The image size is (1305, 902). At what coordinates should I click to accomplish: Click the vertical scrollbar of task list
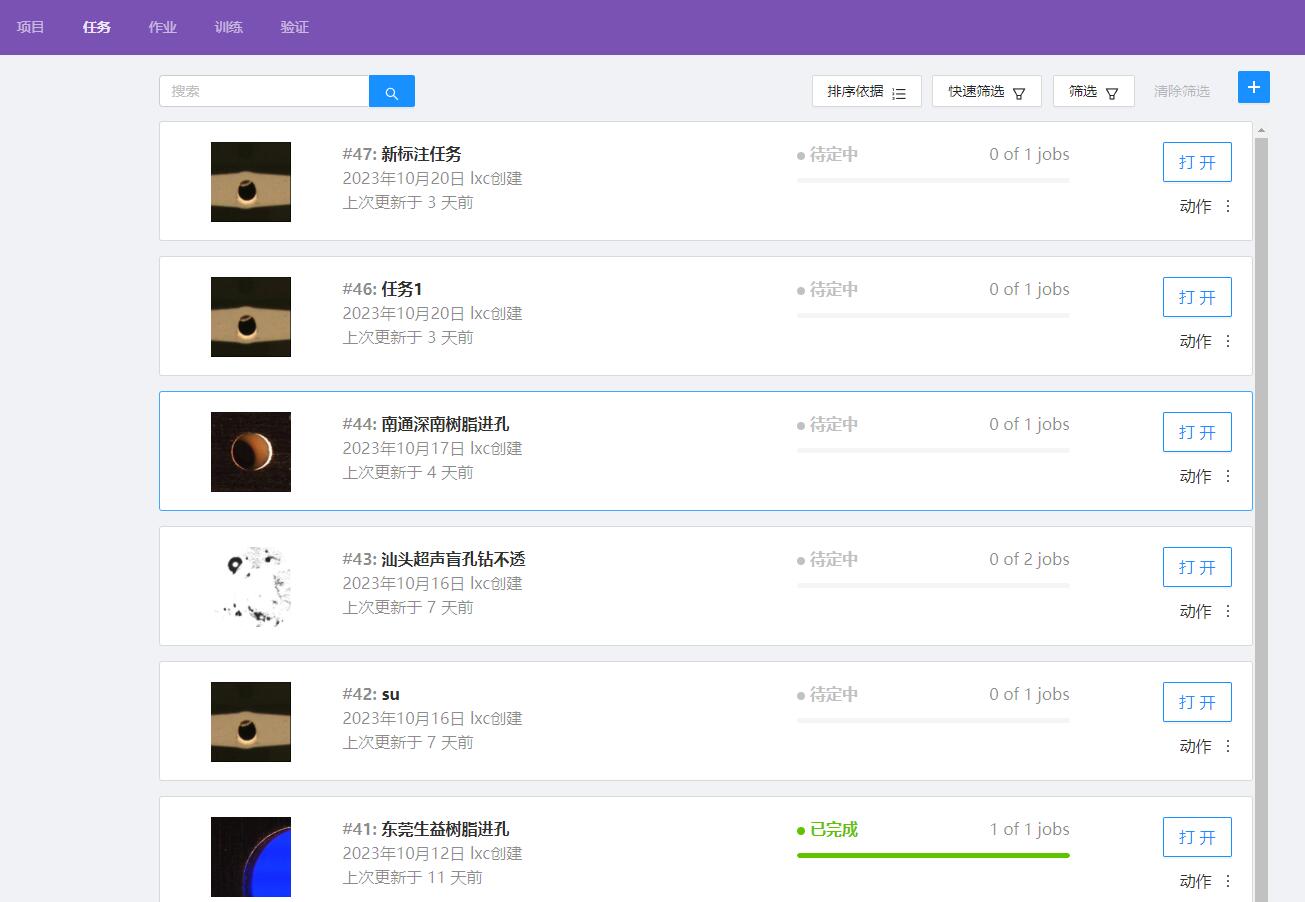tap(1261, 500)
